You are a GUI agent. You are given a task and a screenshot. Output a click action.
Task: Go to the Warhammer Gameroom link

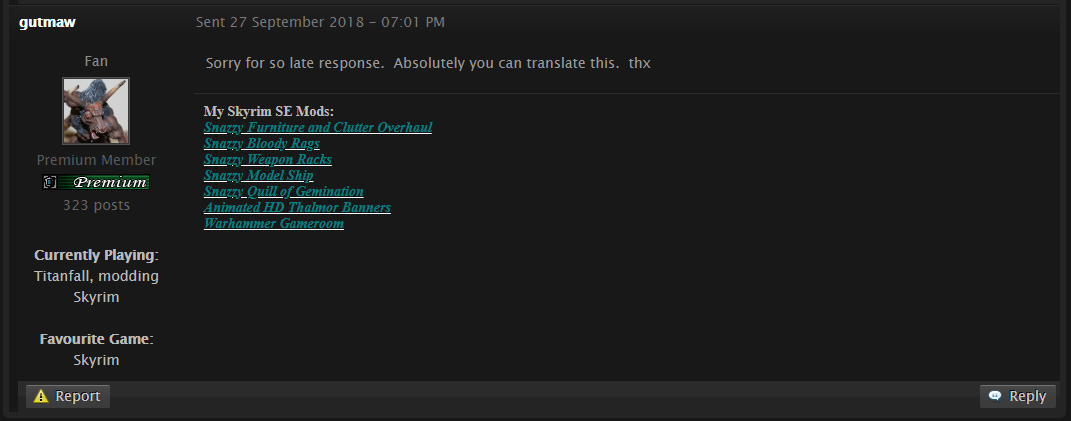[x=273, y=223]
